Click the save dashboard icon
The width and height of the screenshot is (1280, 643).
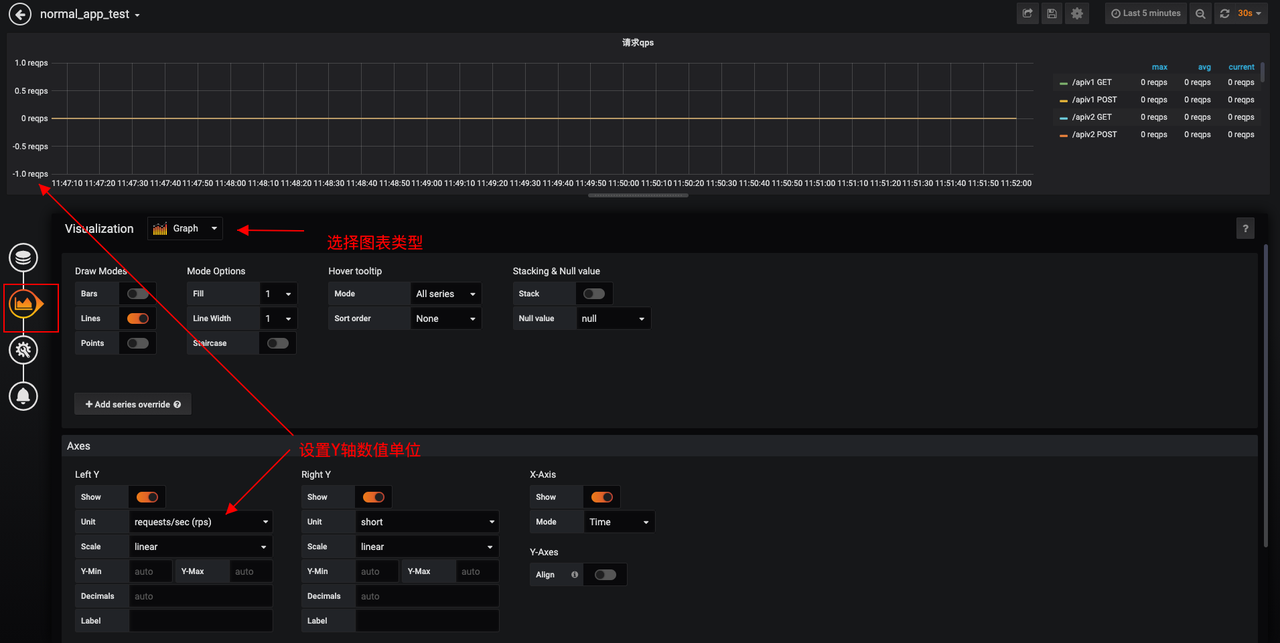pos(1052,13)
